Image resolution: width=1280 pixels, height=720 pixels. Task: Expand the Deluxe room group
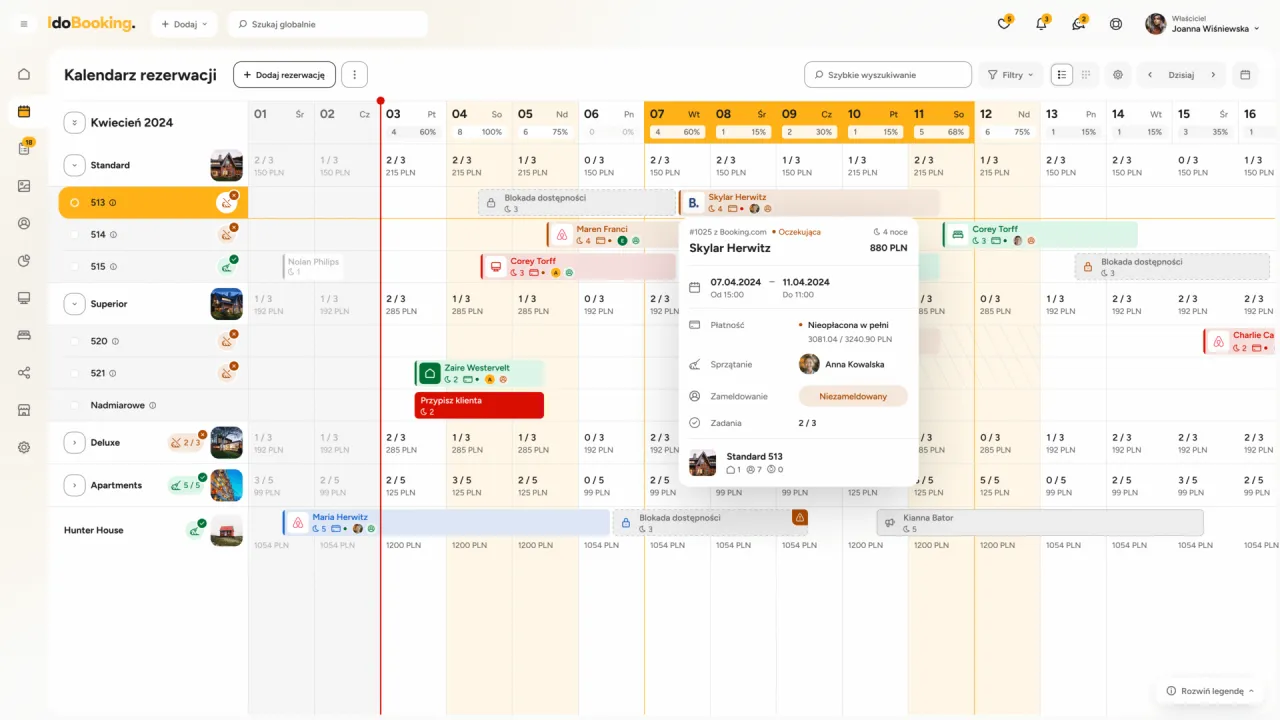(74, 442)
